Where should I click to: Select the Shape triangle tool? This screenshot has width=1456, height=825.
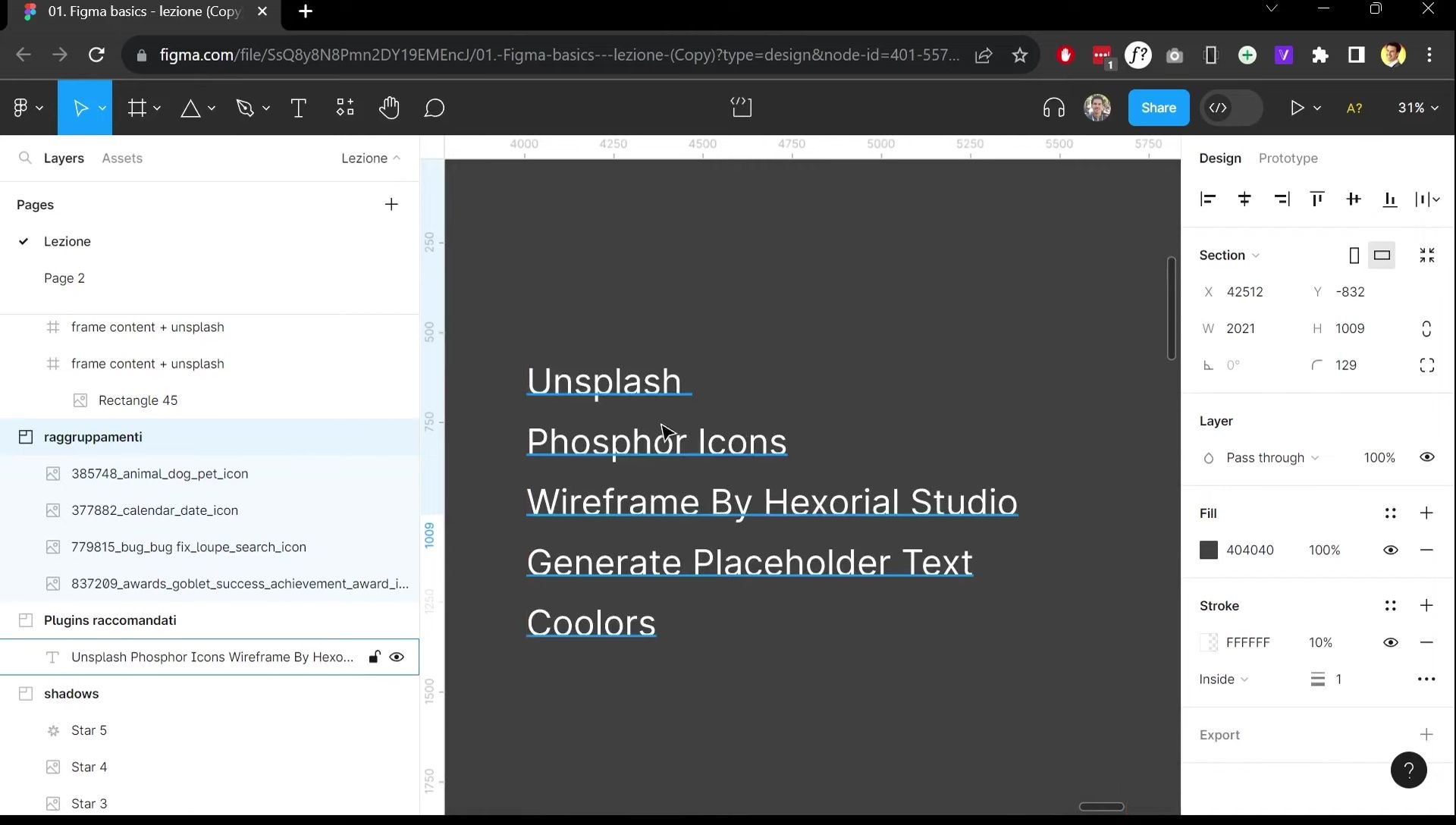pos(190,108)
